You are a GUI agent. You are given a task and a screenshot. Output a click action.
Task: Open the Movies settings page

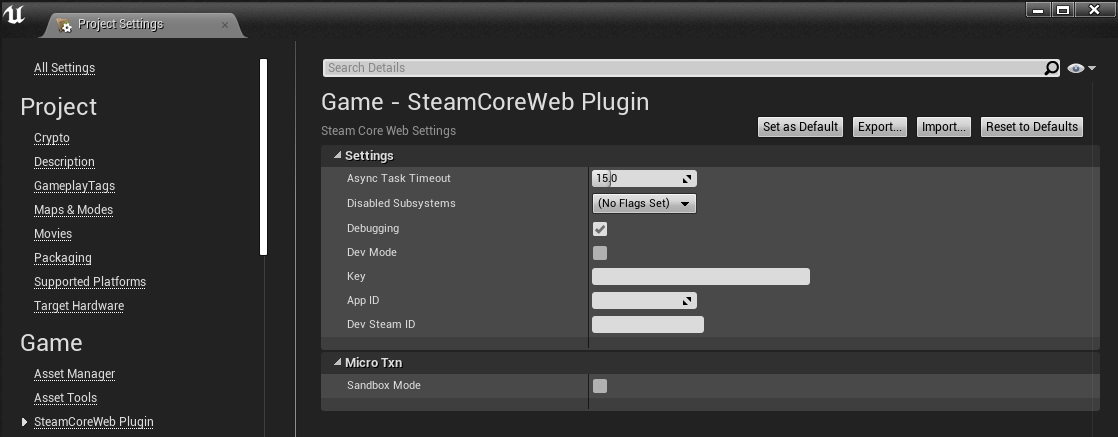[53, 234]
